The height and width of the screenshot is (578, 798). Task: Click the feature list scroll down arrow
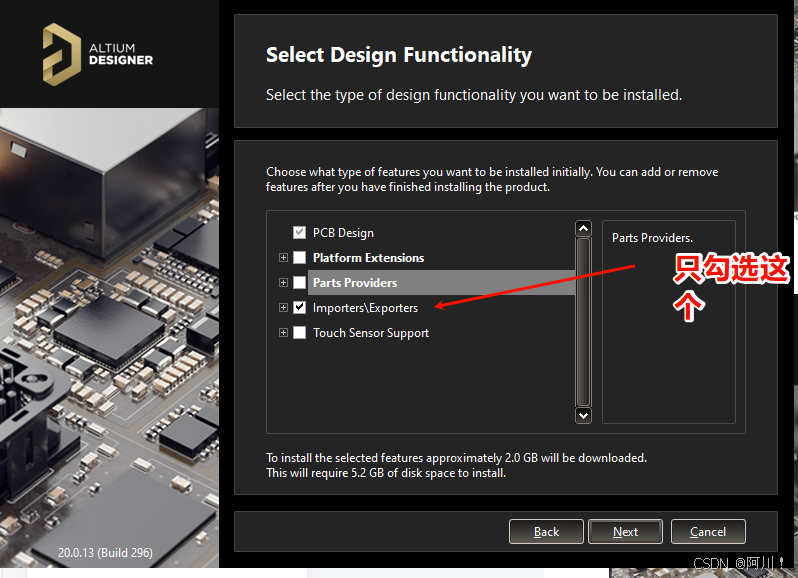(x=583, y=415)
